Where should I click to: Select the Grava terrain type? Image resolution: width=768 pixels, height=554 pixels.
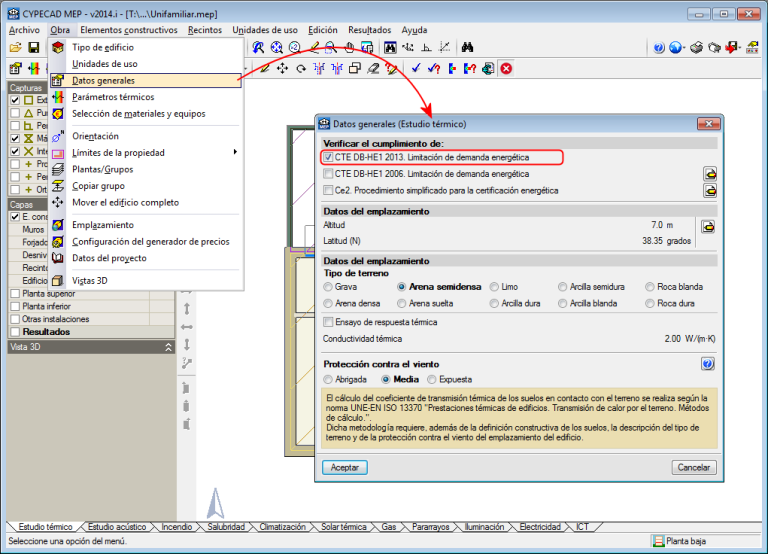(328, 287)
